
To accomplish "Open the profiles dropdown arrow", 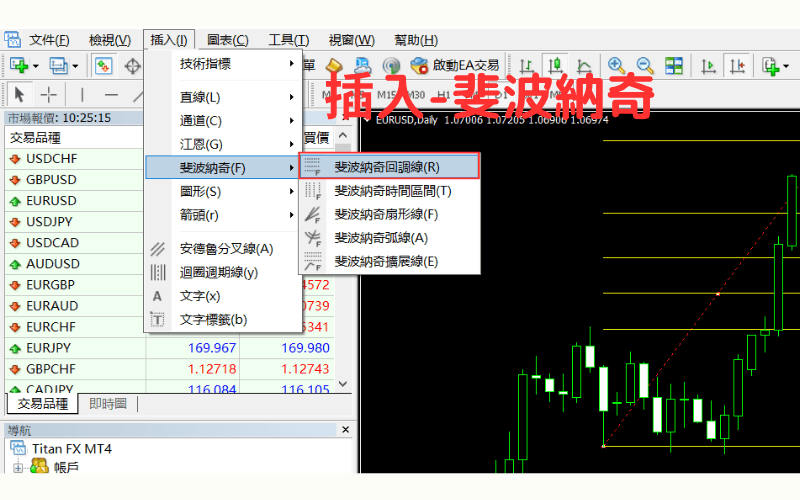I will (75, 66).
